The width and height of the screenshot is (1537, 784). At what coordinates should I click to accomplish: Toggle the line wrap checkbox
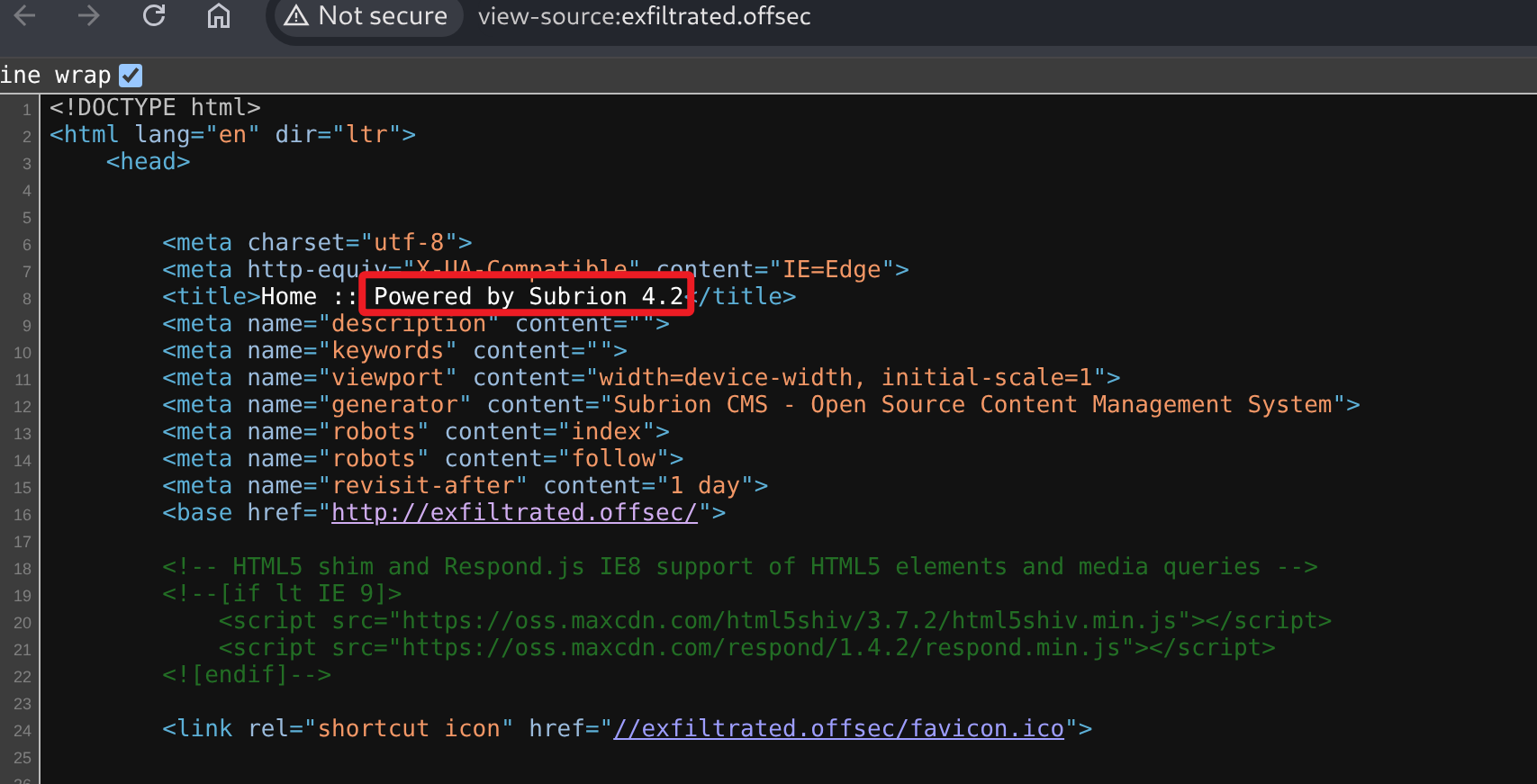(x=131, y=76)
